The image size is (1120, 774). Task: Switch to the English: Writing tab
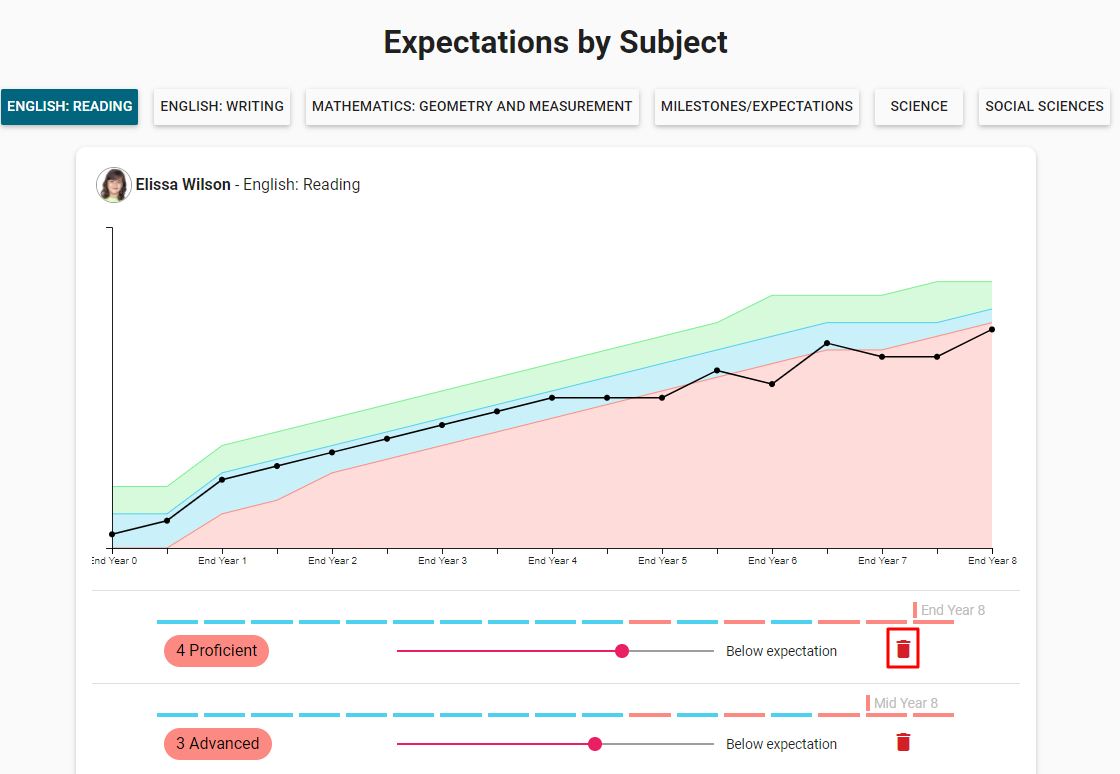click(222, 106)
